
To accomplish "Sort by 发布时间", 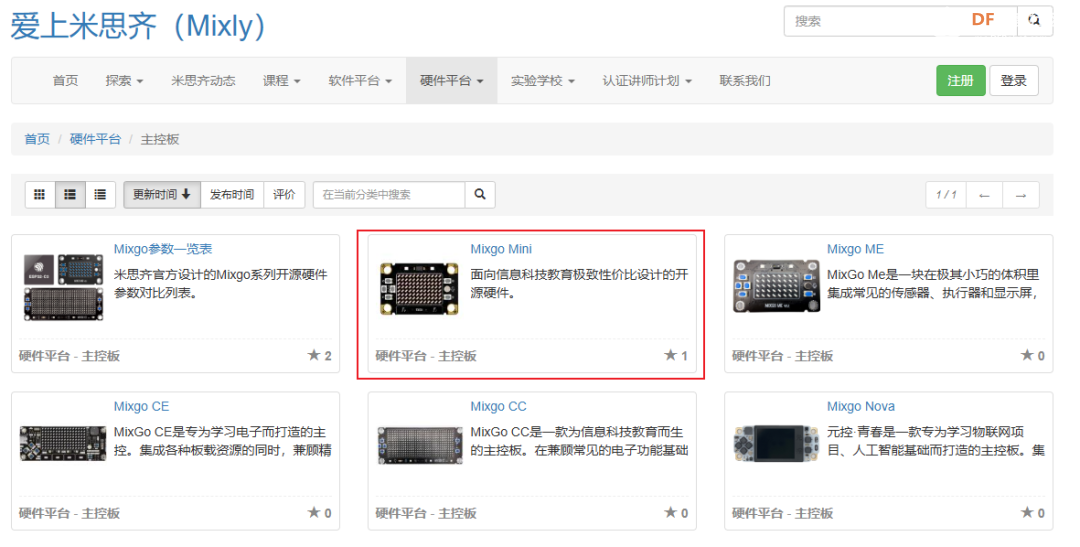I will [232, 195].
